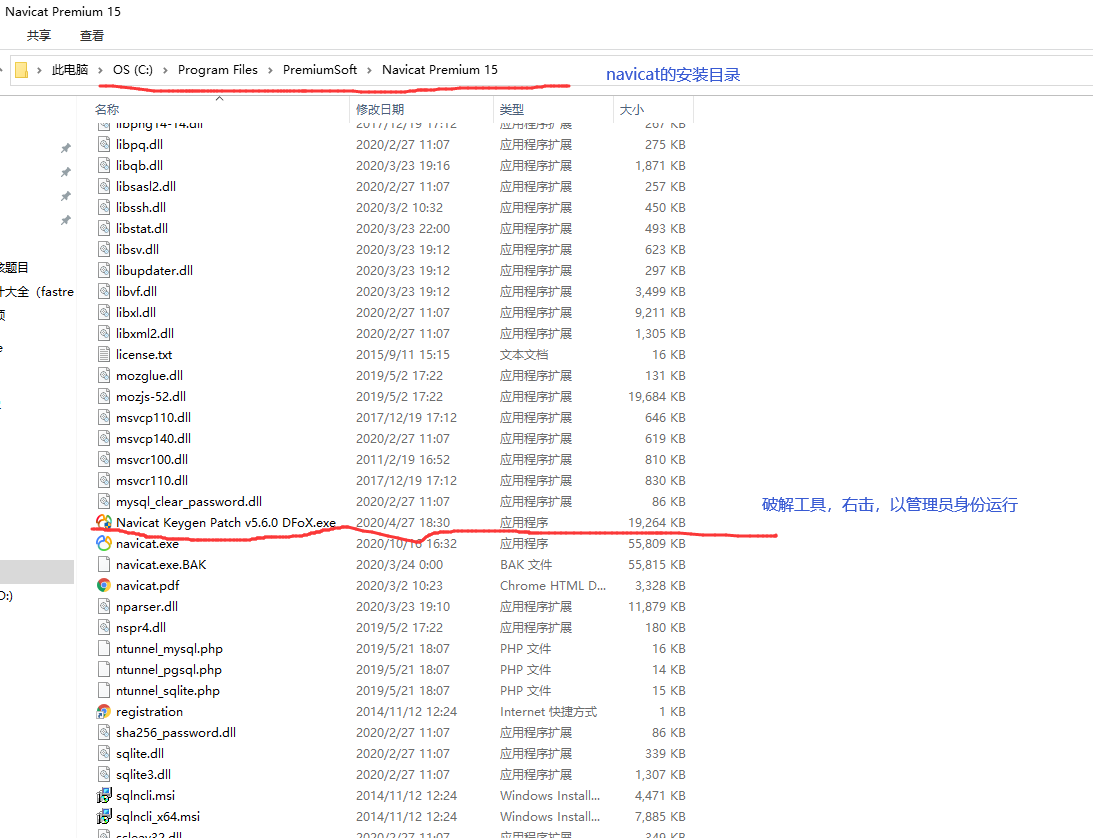Select the sqlncli_x64.msi installer icon
Viewport: 1093px width, 838px height.
(104, 816)
